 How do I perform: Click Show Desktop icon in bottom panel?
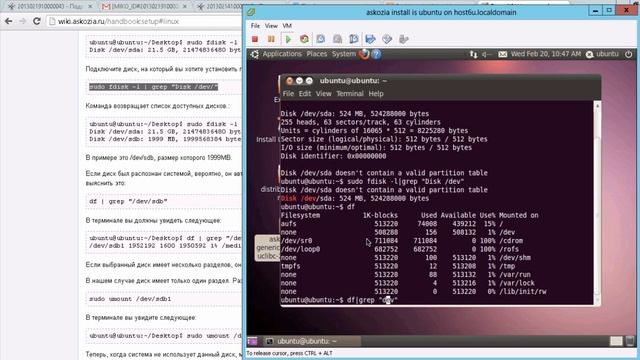pos(252,341)
